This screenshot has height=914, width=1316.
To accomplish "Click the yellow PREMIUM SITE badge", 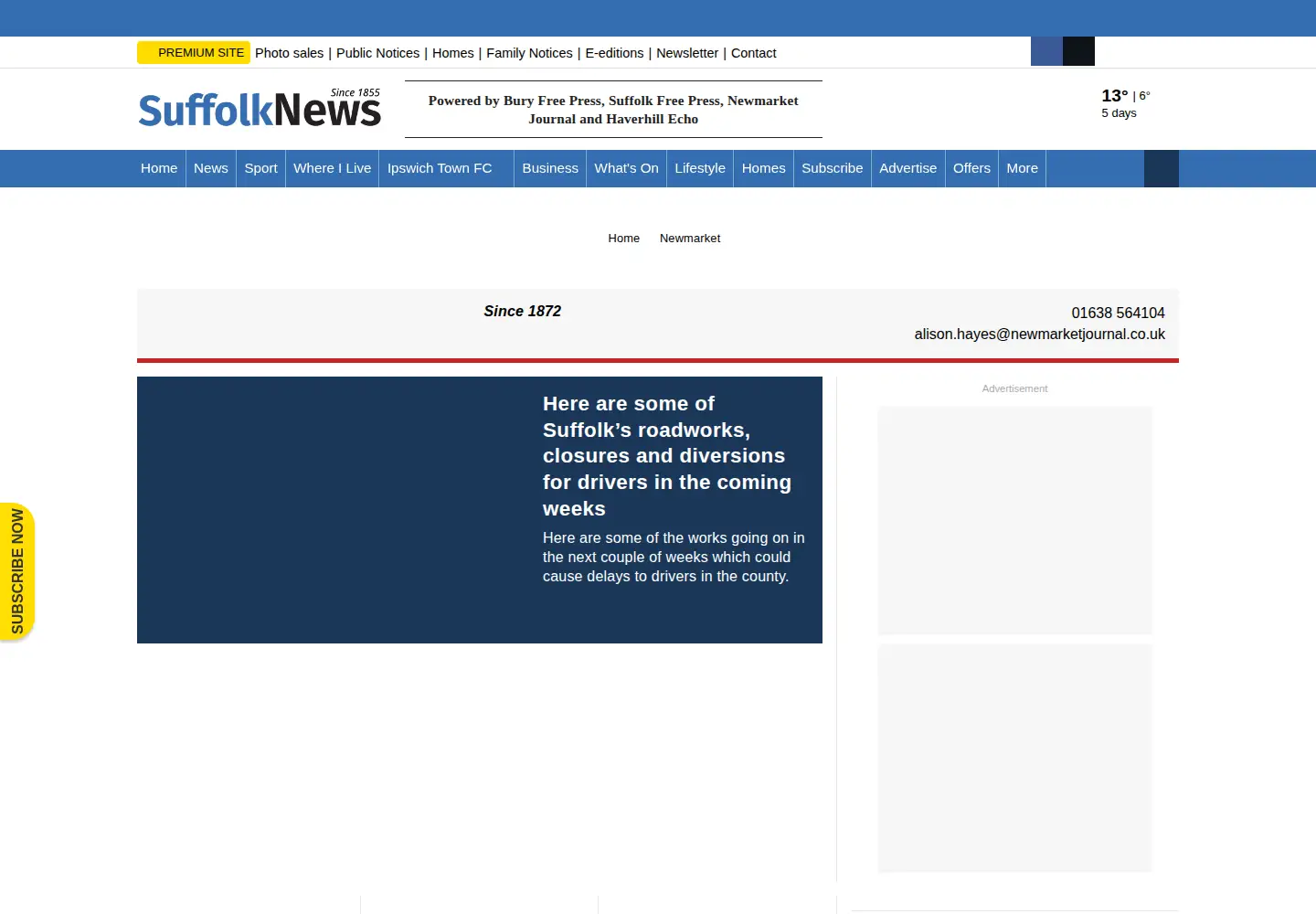I will pos(194,53).
